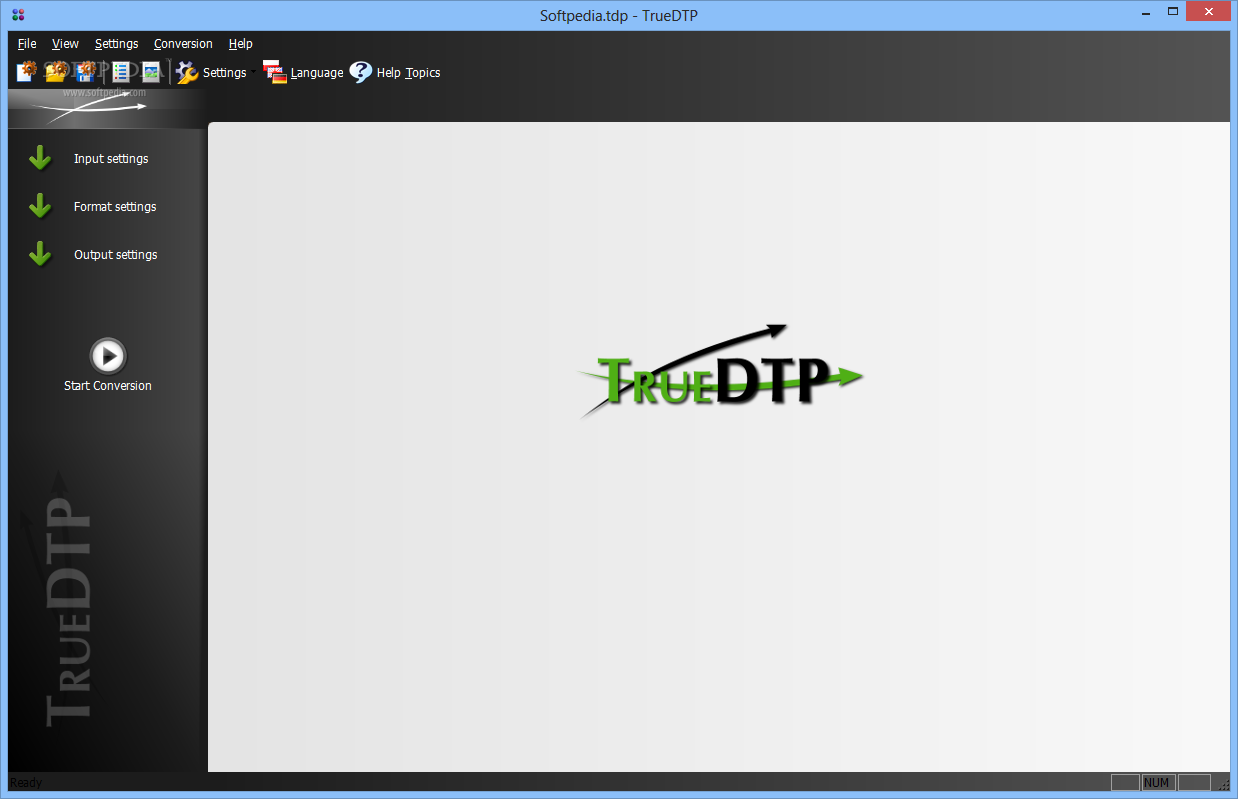Open the Output settings section
The image size is (1238, 799).
pyautogui.click(x=116, y=255)
